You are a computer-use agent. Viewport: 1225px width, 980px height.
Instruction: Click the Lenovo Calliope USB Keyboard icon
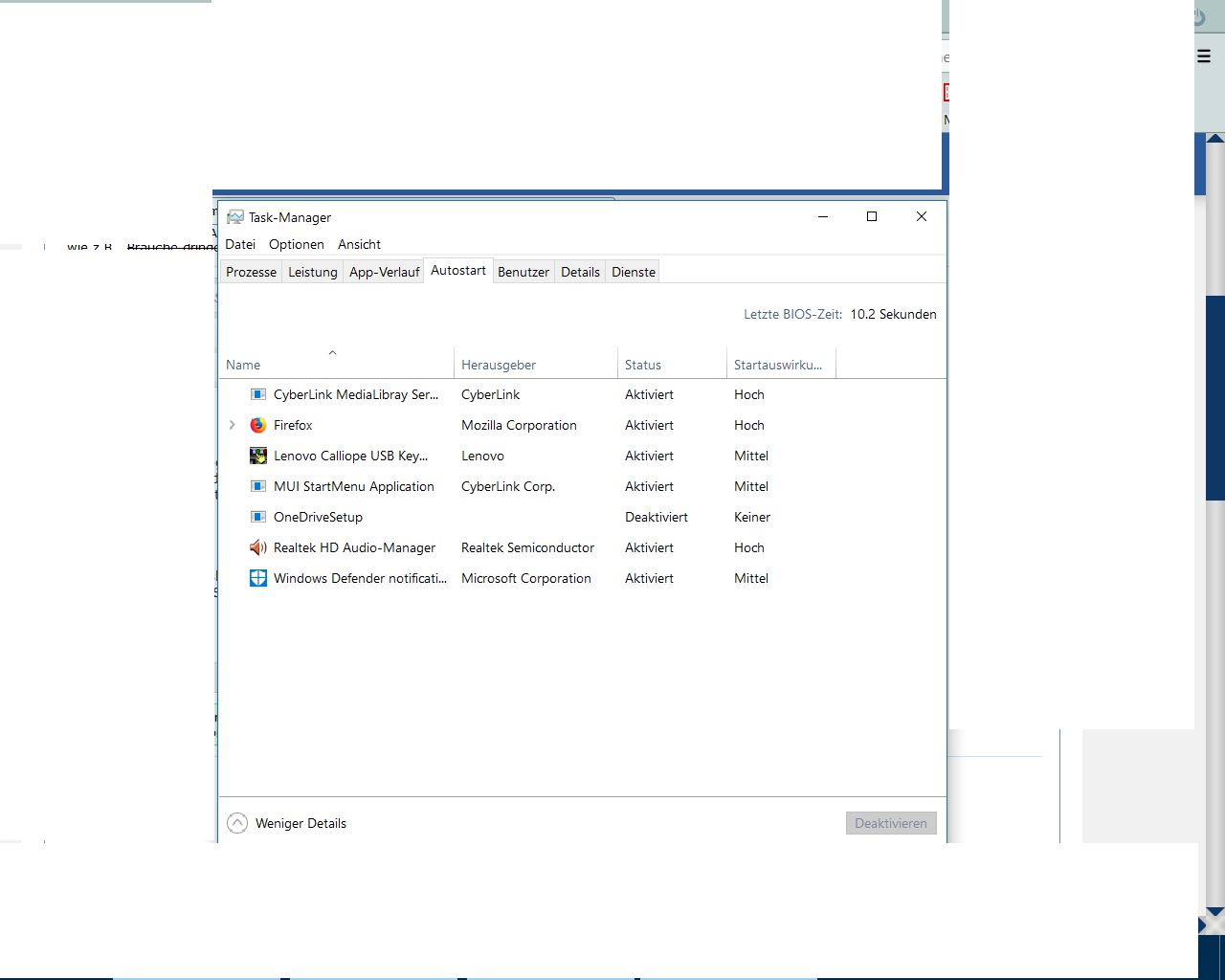pyautogui.click(x=258, y=456)
